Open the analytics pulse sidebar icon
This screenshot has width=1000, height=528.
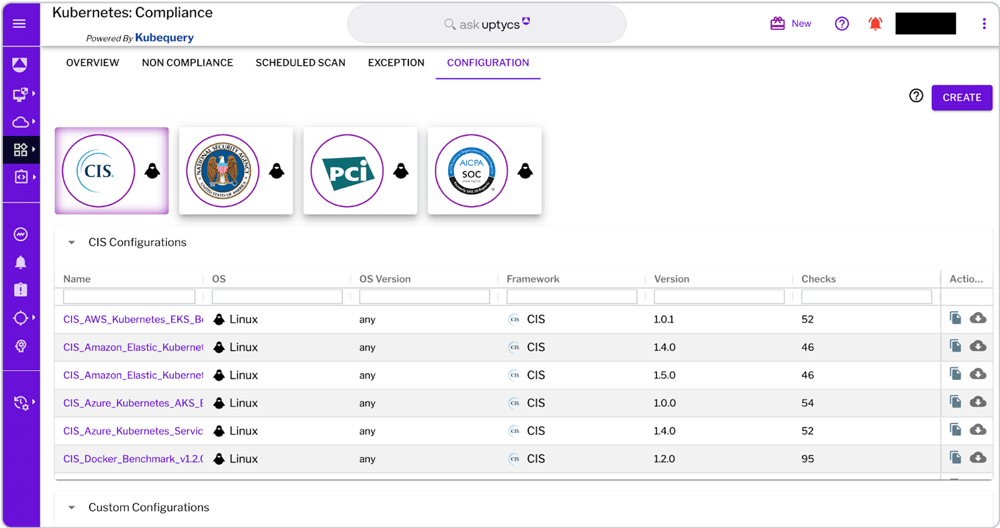pos(20,235)
